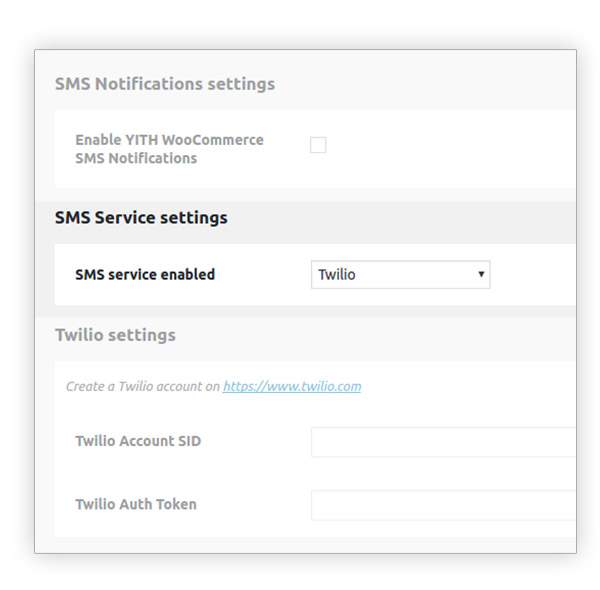The height and width of the screenshot is (590, 600).
Task: Select the 'SMS Notifications settings' heading
Action: tap(165, 84)
